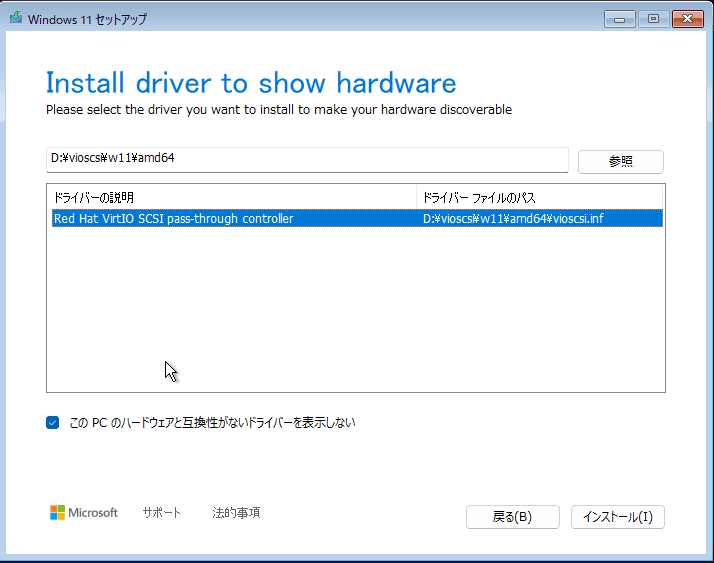Screen dimensions: 714x563
Task: Click the インストール(I) install button
Action: pyautogui.click(x=618, y=517)
